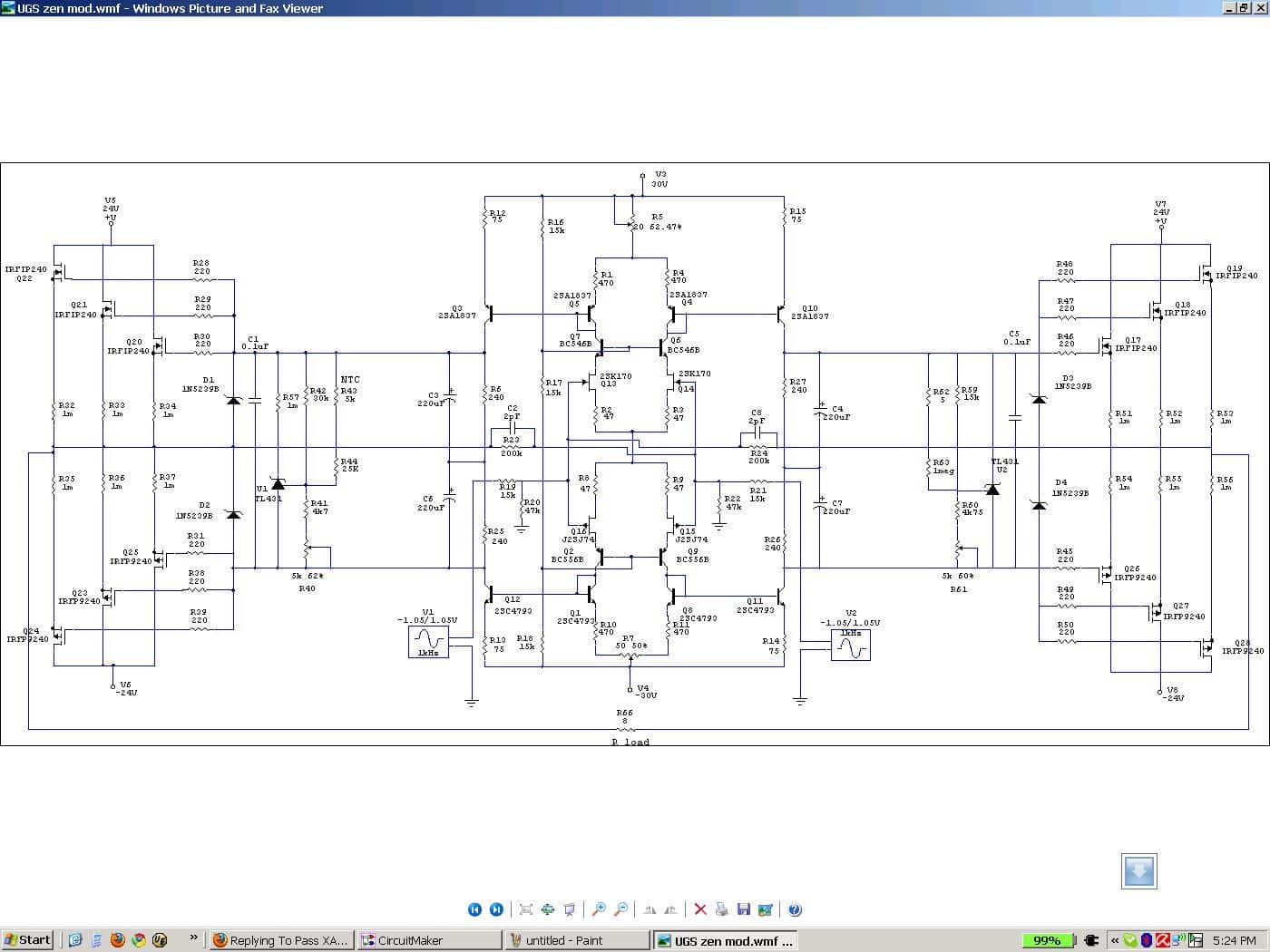Go to the next image
Viewport: 1270px width, 952px height.
tap(496, 909)
